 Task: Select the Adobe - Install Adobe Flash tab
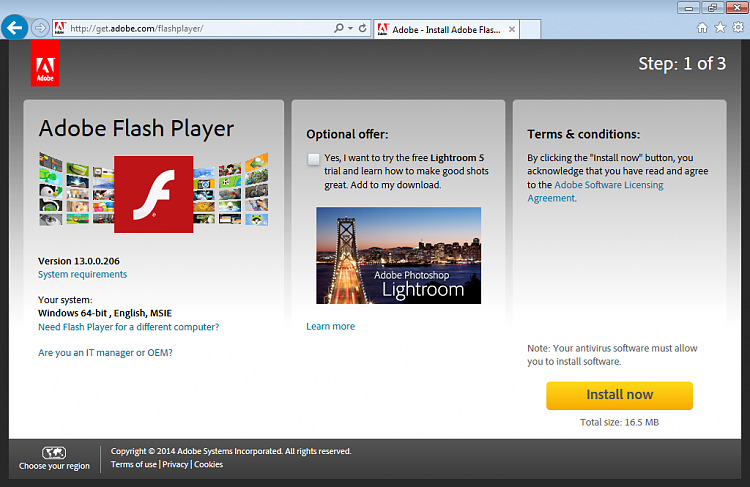pos(446,29)
